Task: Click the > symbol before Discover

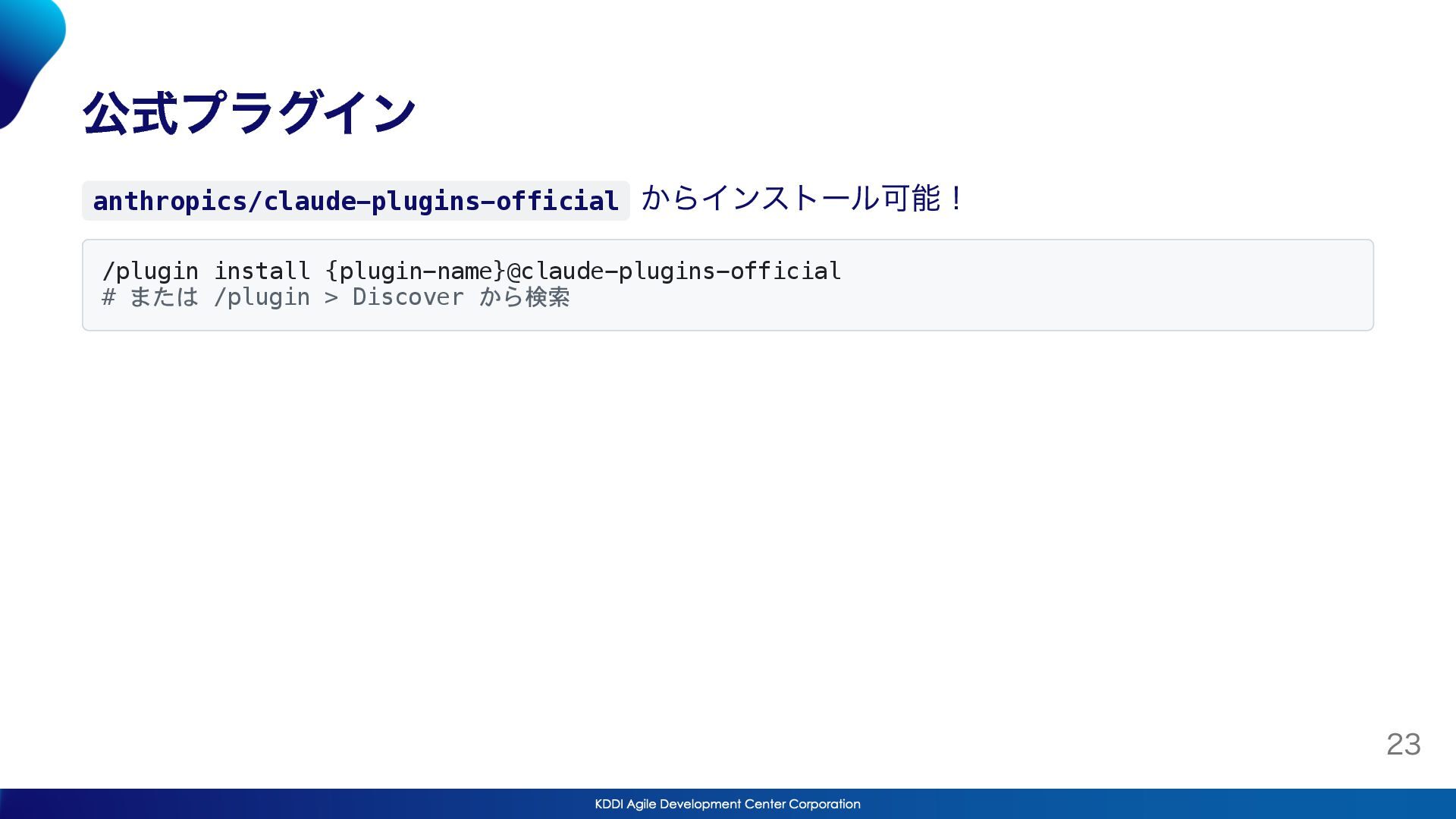Action: (331, 297)
